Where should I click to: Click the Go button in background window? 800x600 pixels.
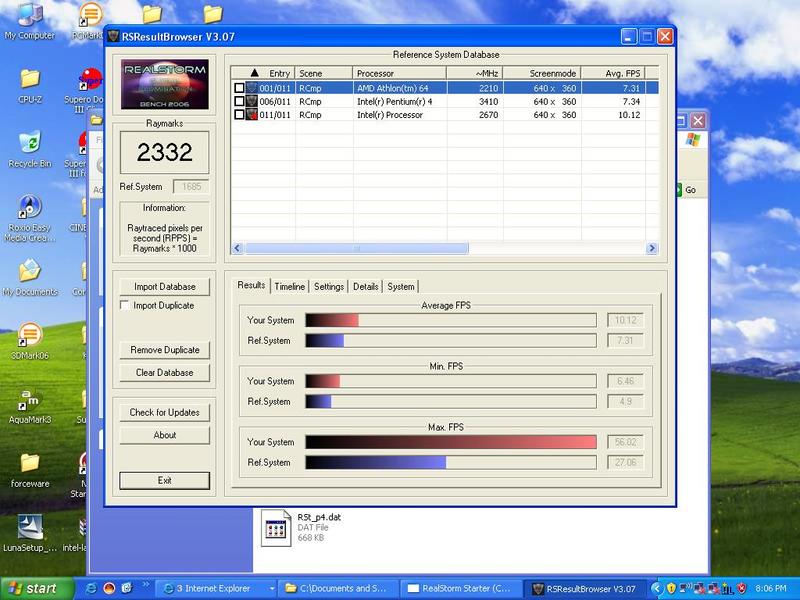click(x=686, y=190)
